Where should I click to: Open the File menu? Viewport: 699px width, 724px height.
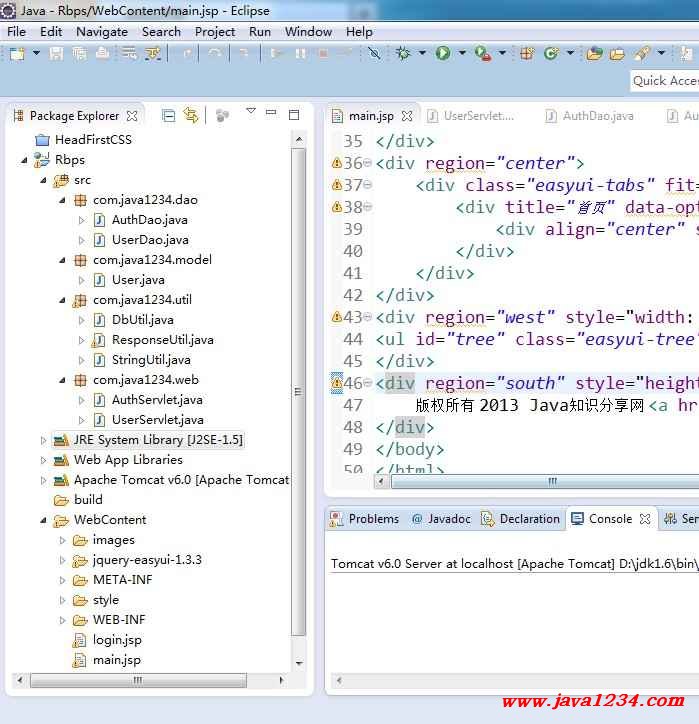click(17, 32)
